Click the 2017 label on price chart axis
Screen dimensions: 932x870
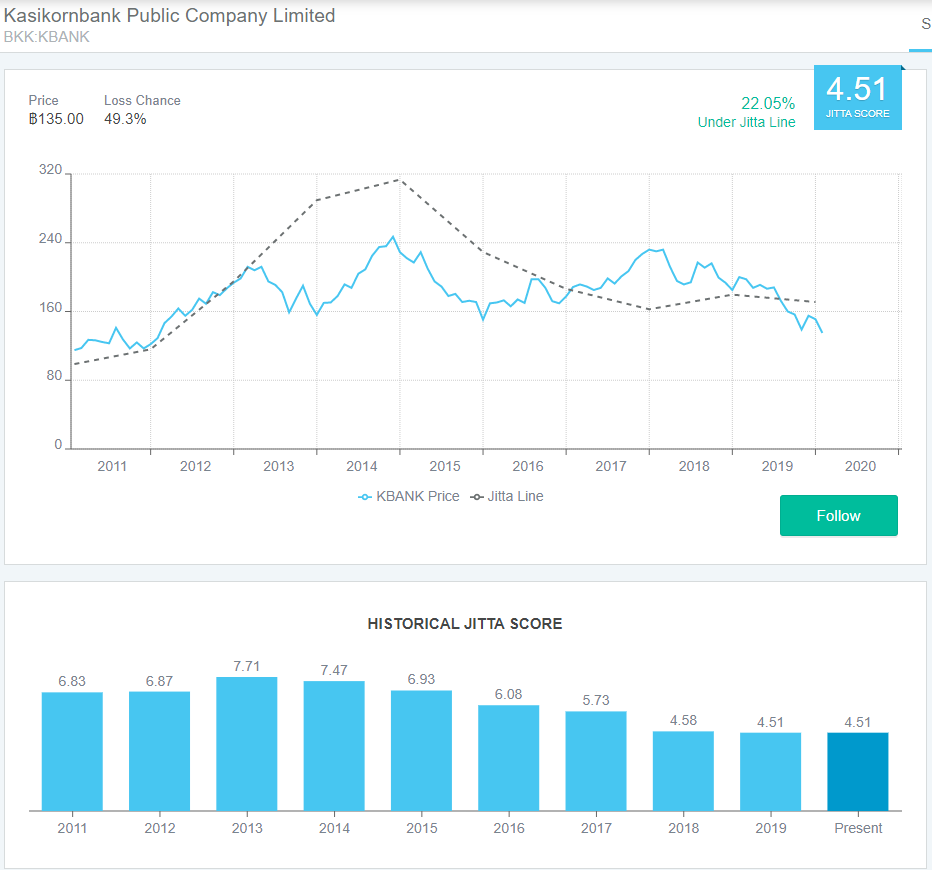tap(611, 466)
